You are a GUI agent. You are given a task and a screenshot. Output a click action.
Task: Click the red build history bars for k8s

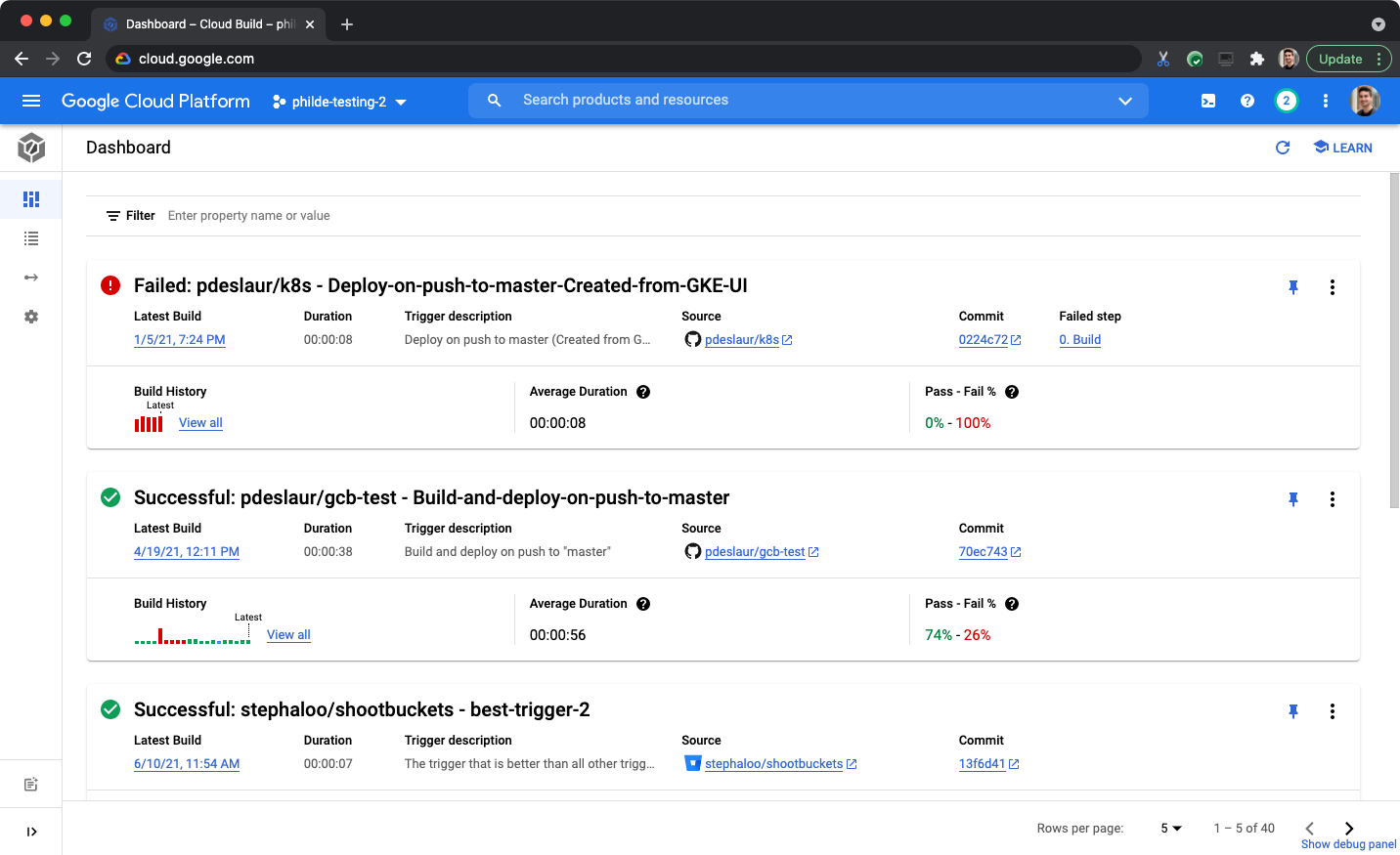click(x=149, y=423)
